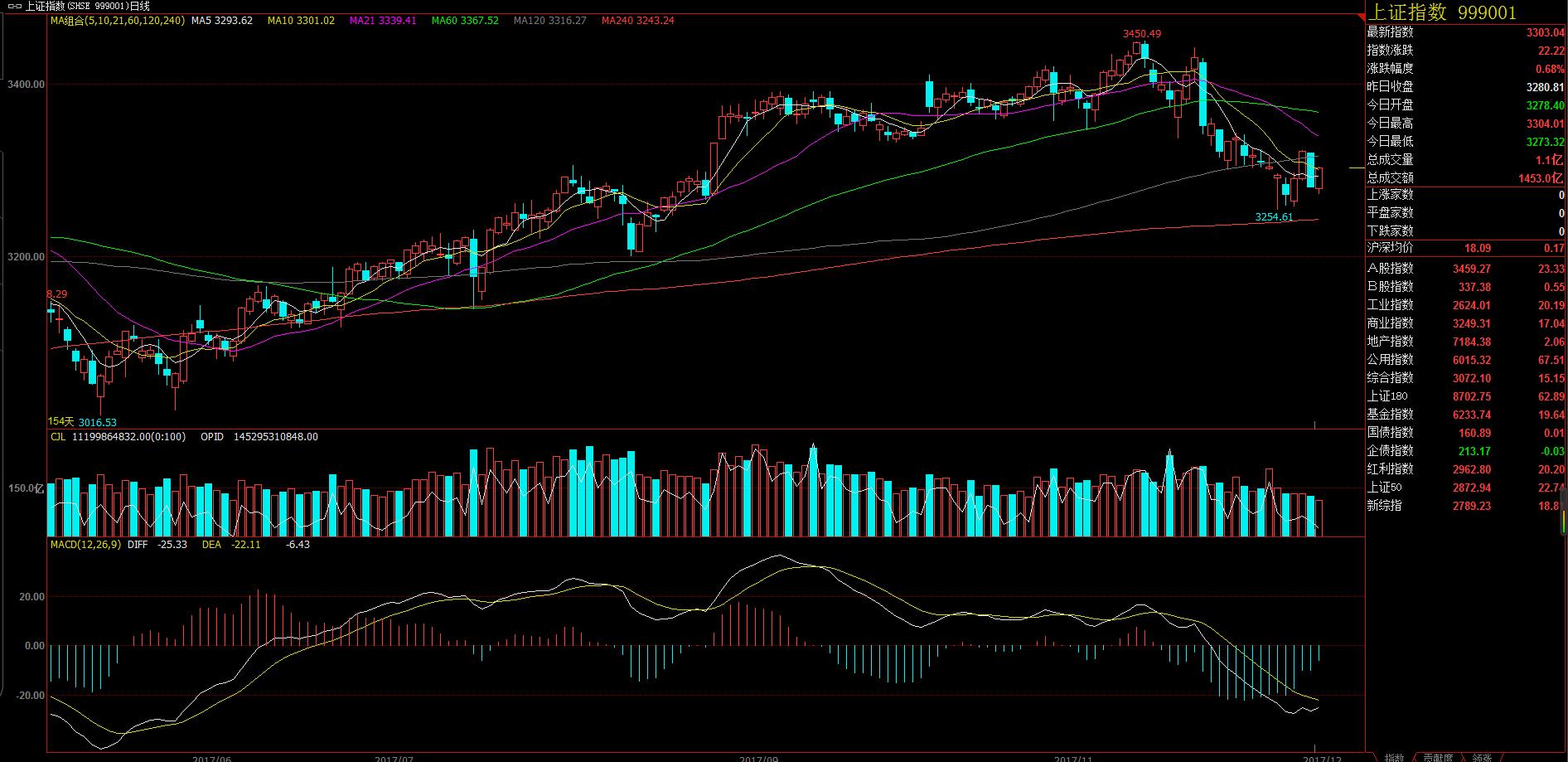Select the 上证50 row
The image size is (1568, 762).
click(1465, 488)
